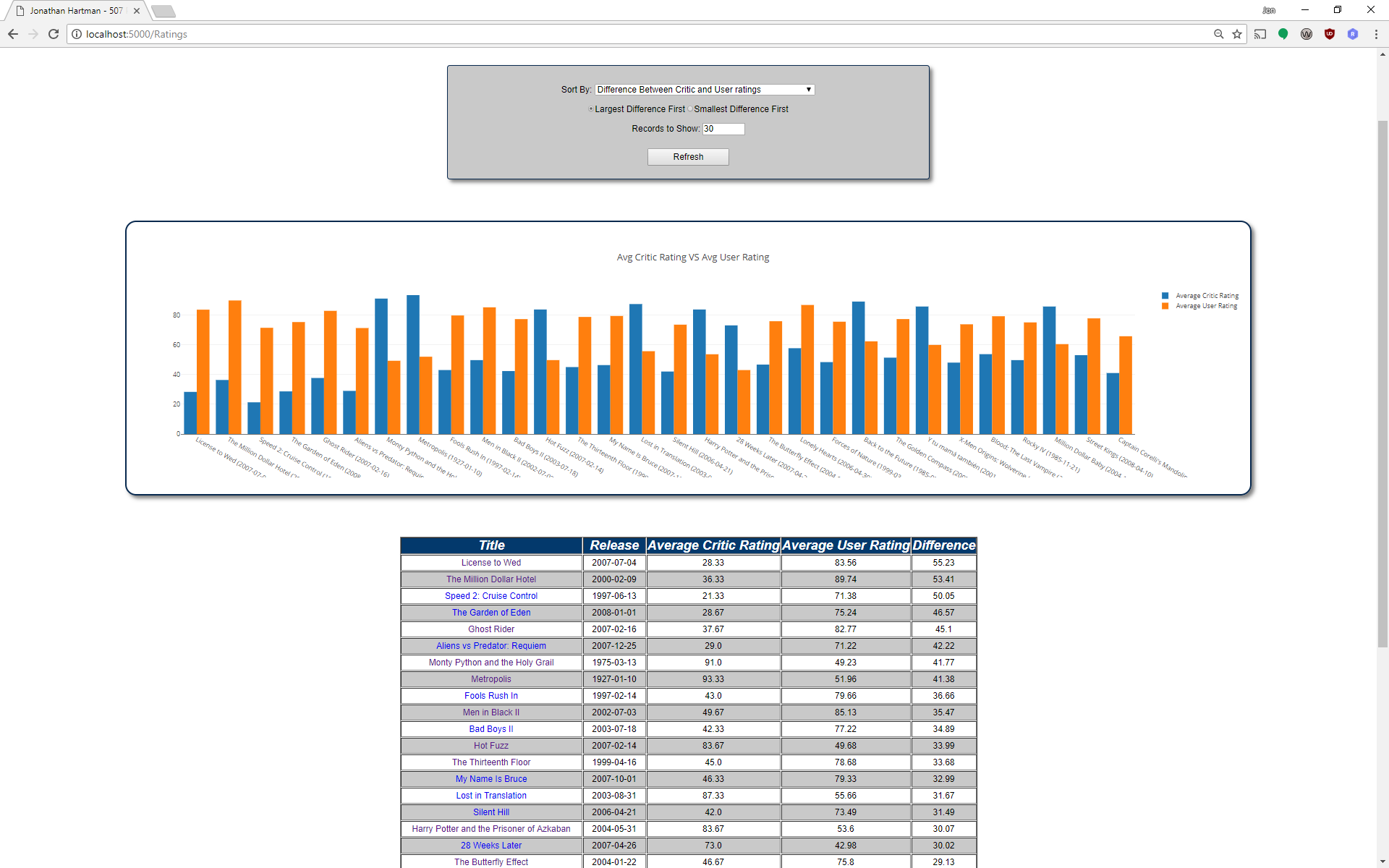
Task: Open the Metropolis link
Action: (491, 679)
